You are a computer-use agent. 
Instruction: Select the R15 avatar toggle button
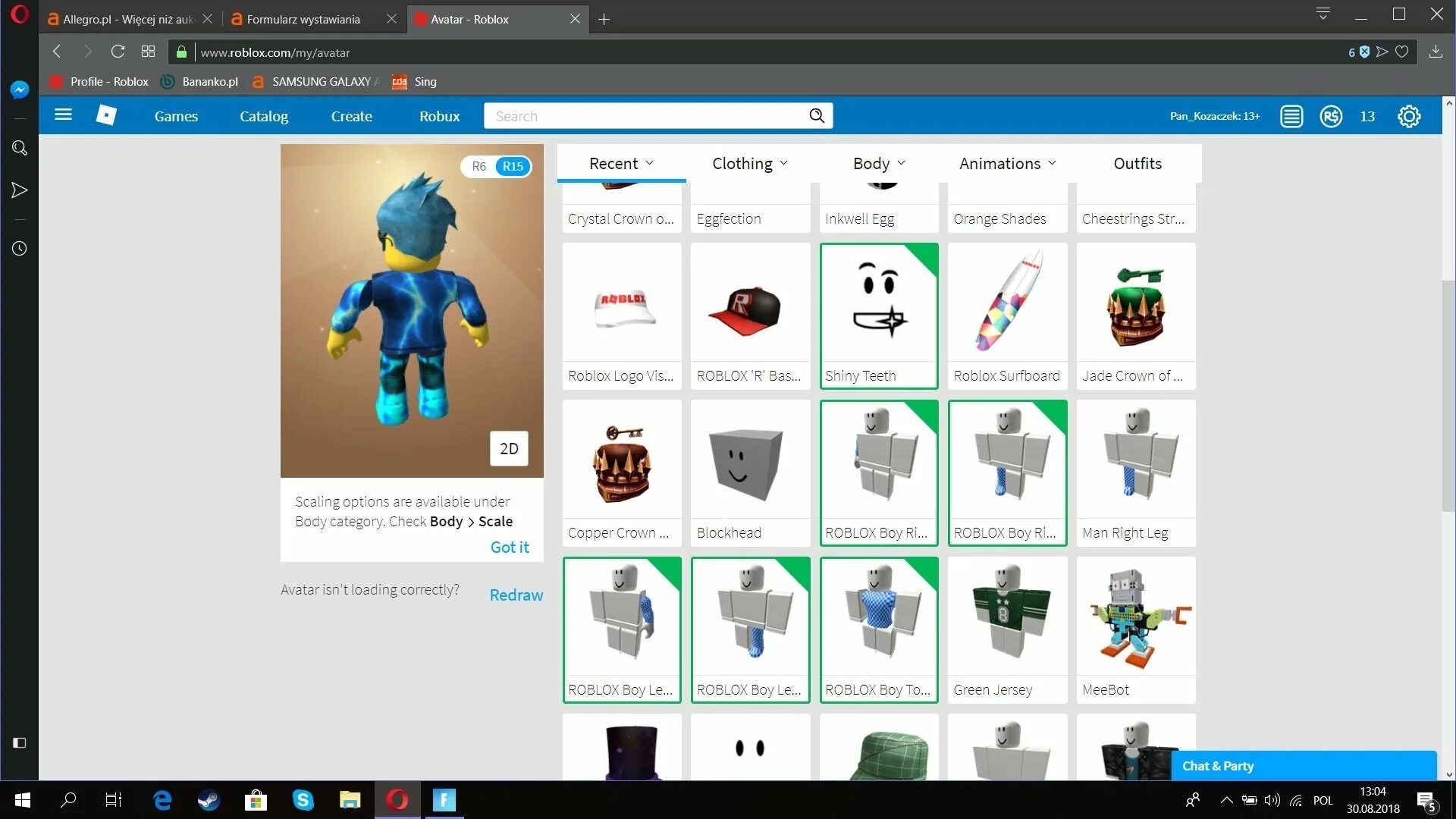(513, 166)
